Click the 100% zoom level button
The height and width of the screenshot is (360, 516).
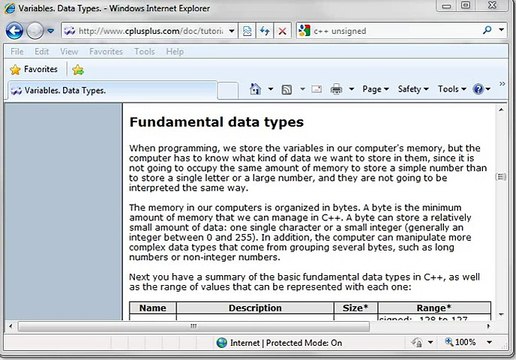tap(461, 342)
